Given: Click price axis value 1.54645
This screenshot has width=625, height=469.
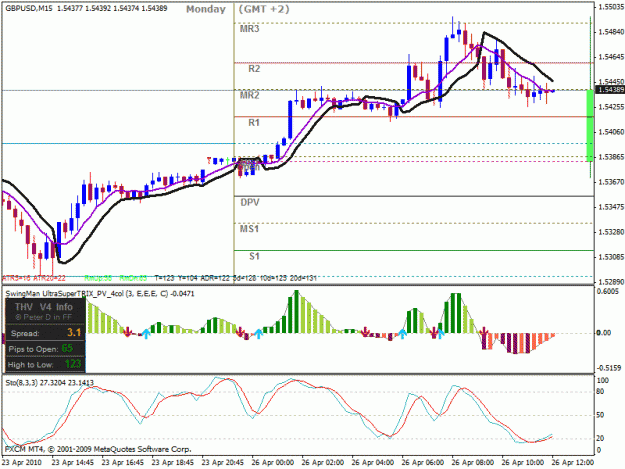Looking at the screenshot, I should point(611,57).
